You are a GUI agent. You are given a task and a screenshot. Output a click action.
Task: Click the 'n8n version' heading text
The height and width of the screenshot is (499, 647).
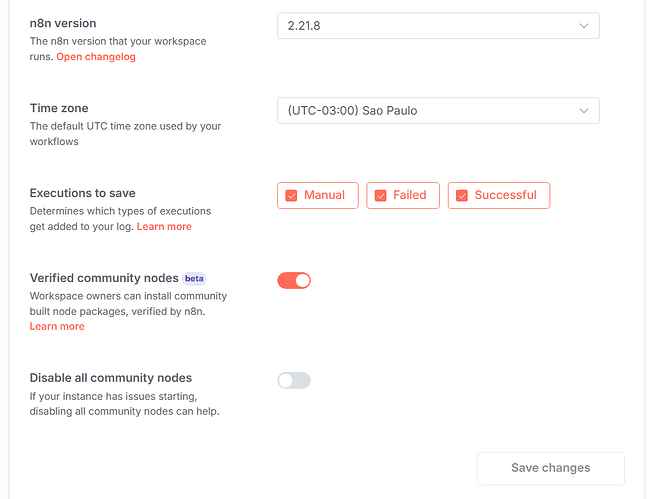(63, 23)
